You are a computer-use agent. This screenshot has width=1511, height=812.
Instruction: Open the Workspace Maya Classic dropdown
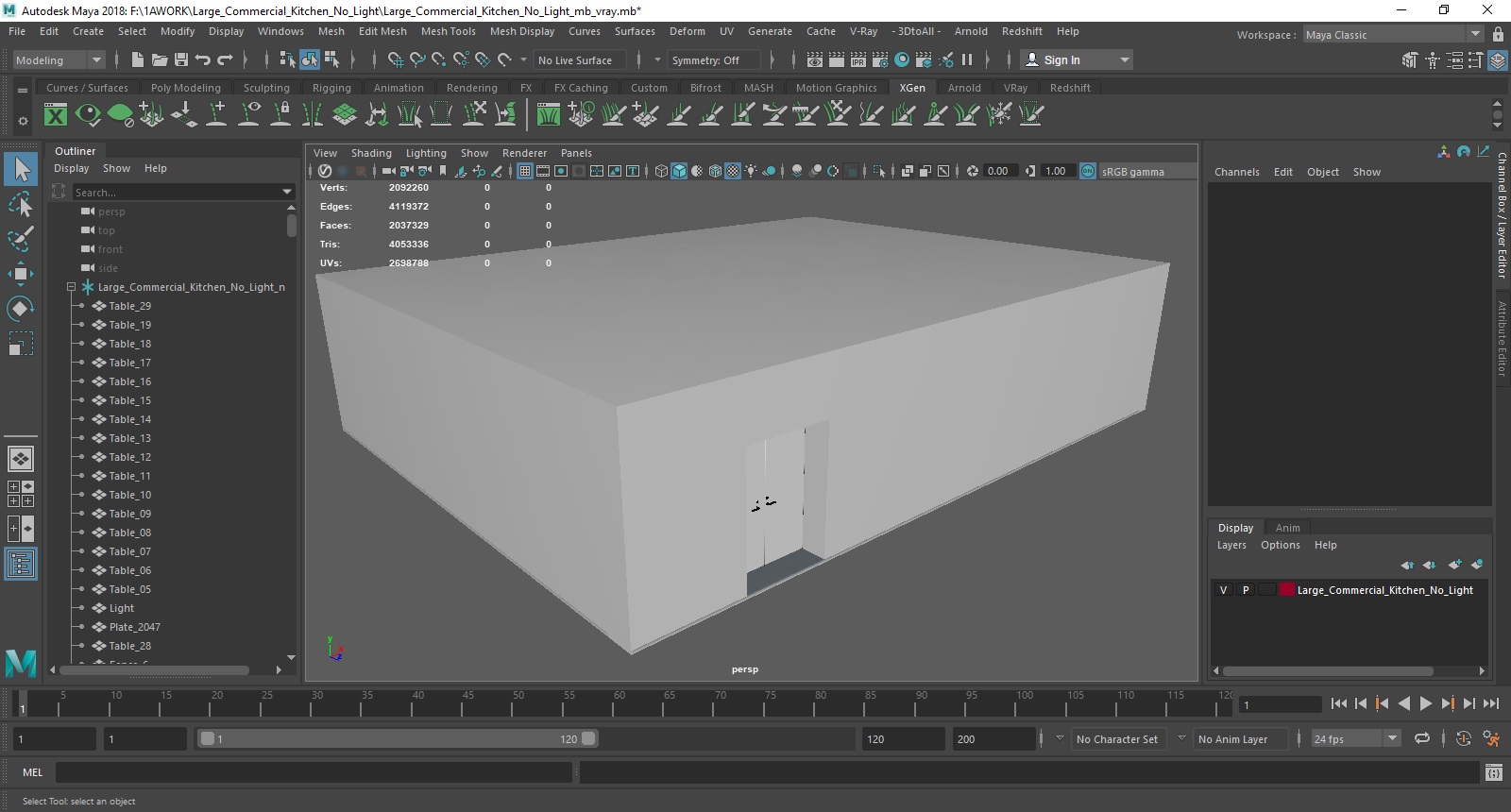coord(1394,35)
